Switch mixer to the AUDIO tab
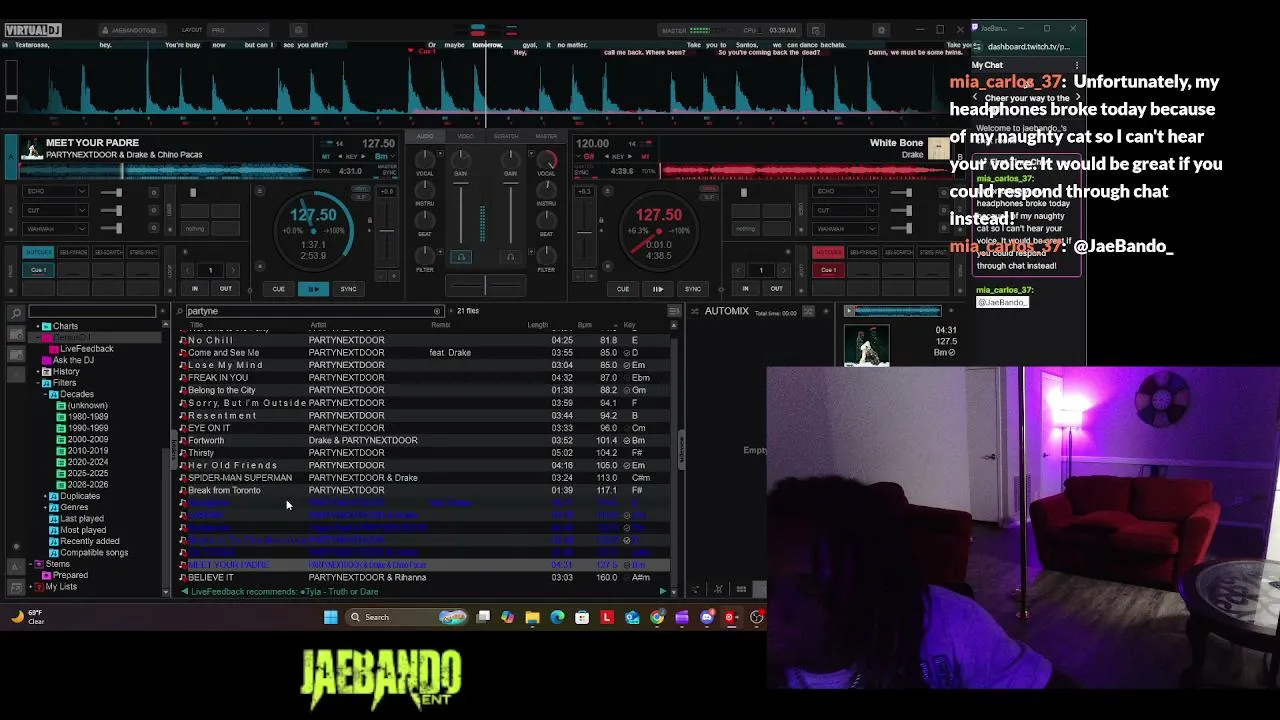The height and width of the screenshot is (720, 1280). coord(425,136)
